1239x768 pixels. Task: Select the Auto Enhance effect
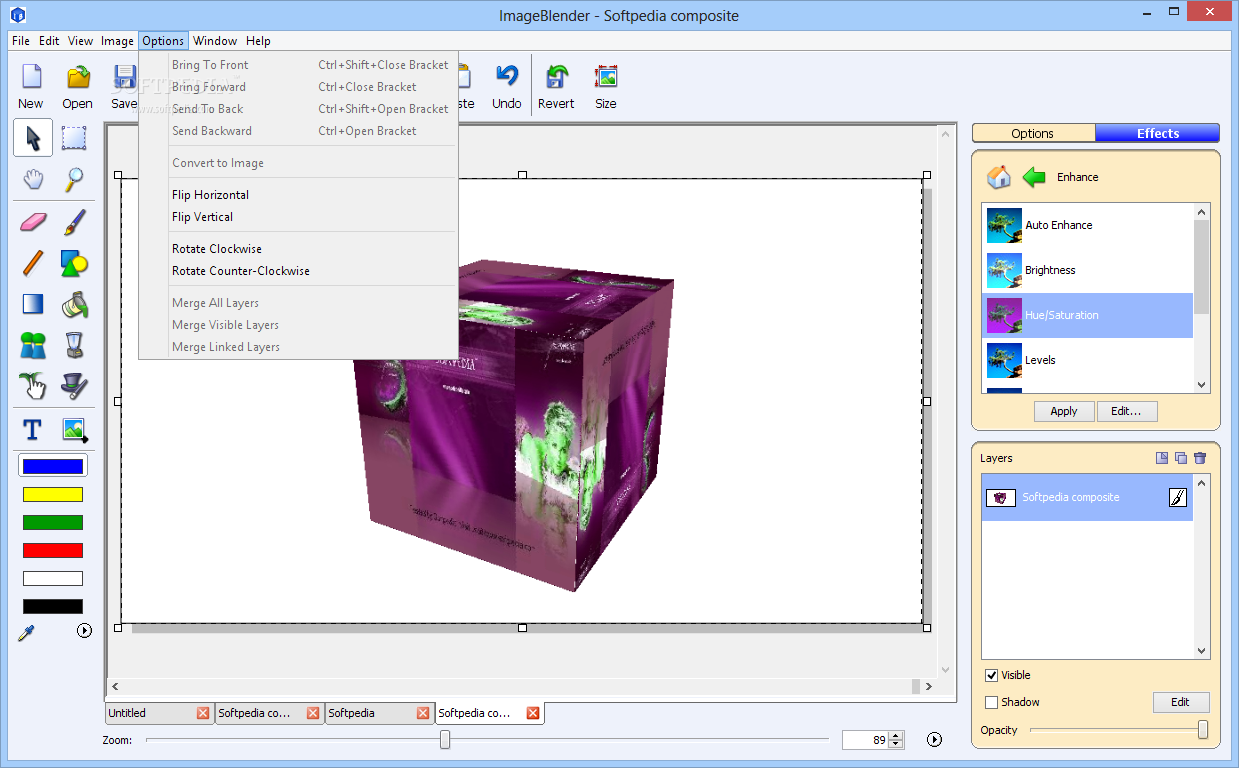point(1088,225)
